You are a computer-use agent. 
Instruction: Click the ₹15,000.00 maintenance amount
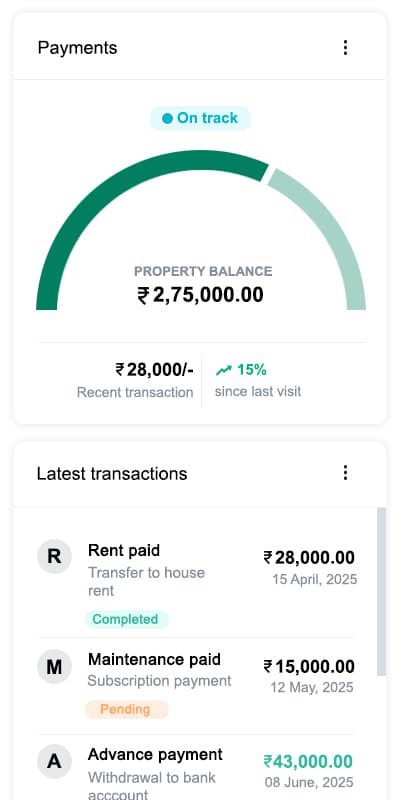[309, 666]
